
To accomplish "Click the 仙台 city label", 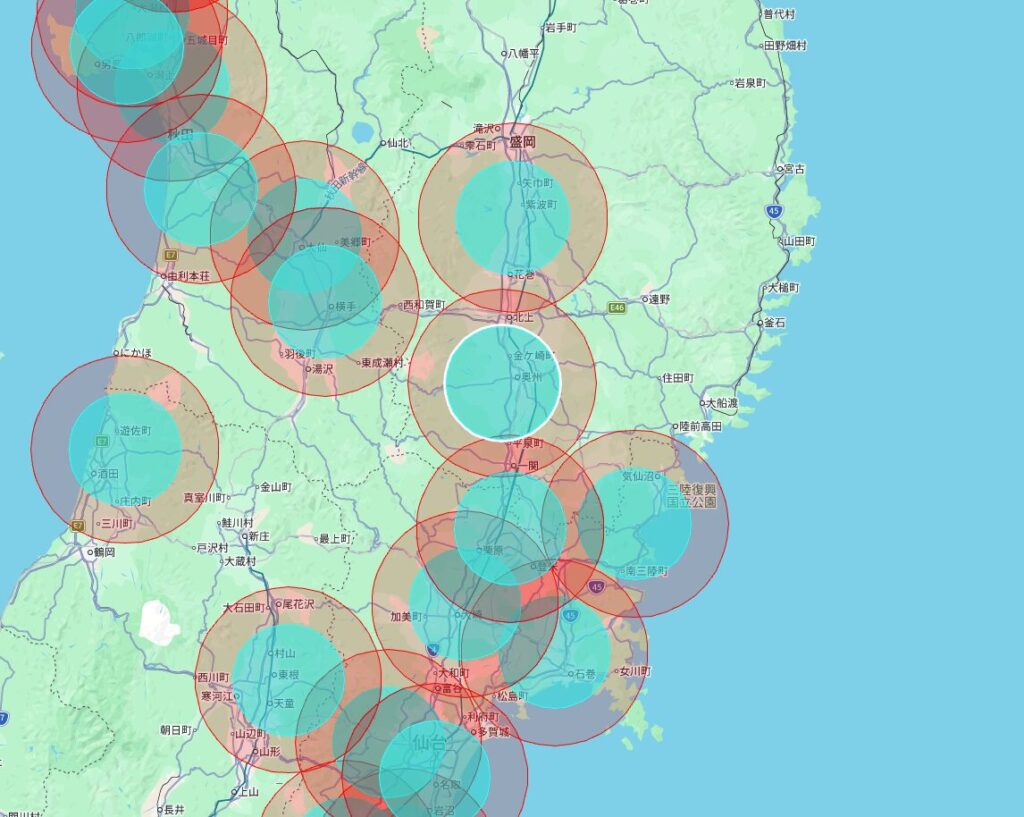I will pyautogui.click(x=429, y=743).
